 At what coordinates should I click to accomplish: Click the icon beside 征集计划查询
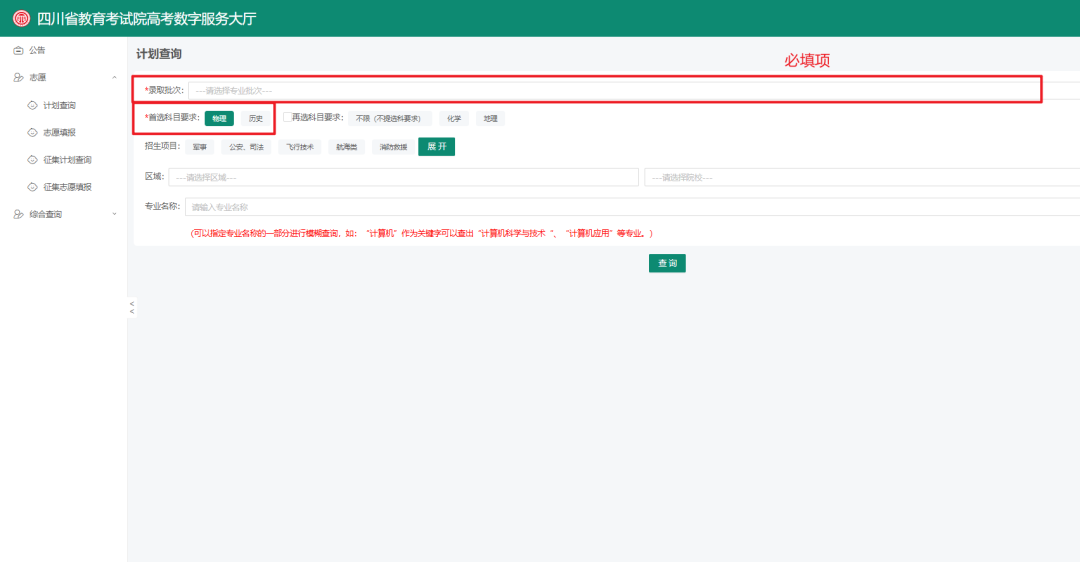coord(32,160)
